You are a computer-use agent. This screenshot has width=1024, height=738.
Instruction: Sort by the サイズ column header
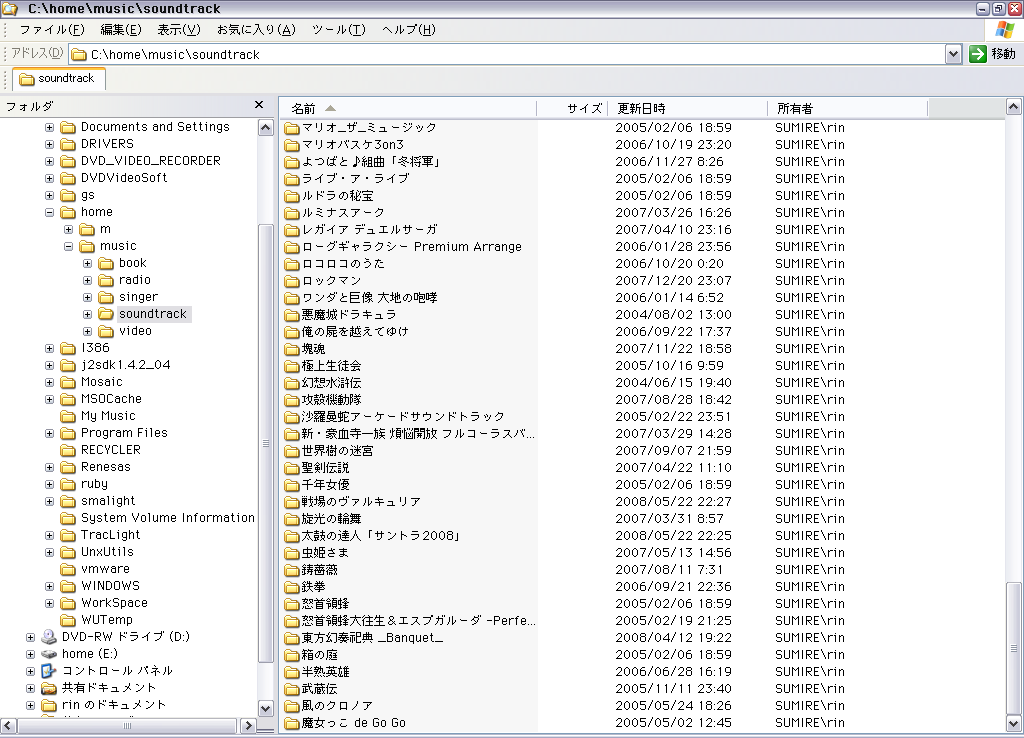(572, 108)
